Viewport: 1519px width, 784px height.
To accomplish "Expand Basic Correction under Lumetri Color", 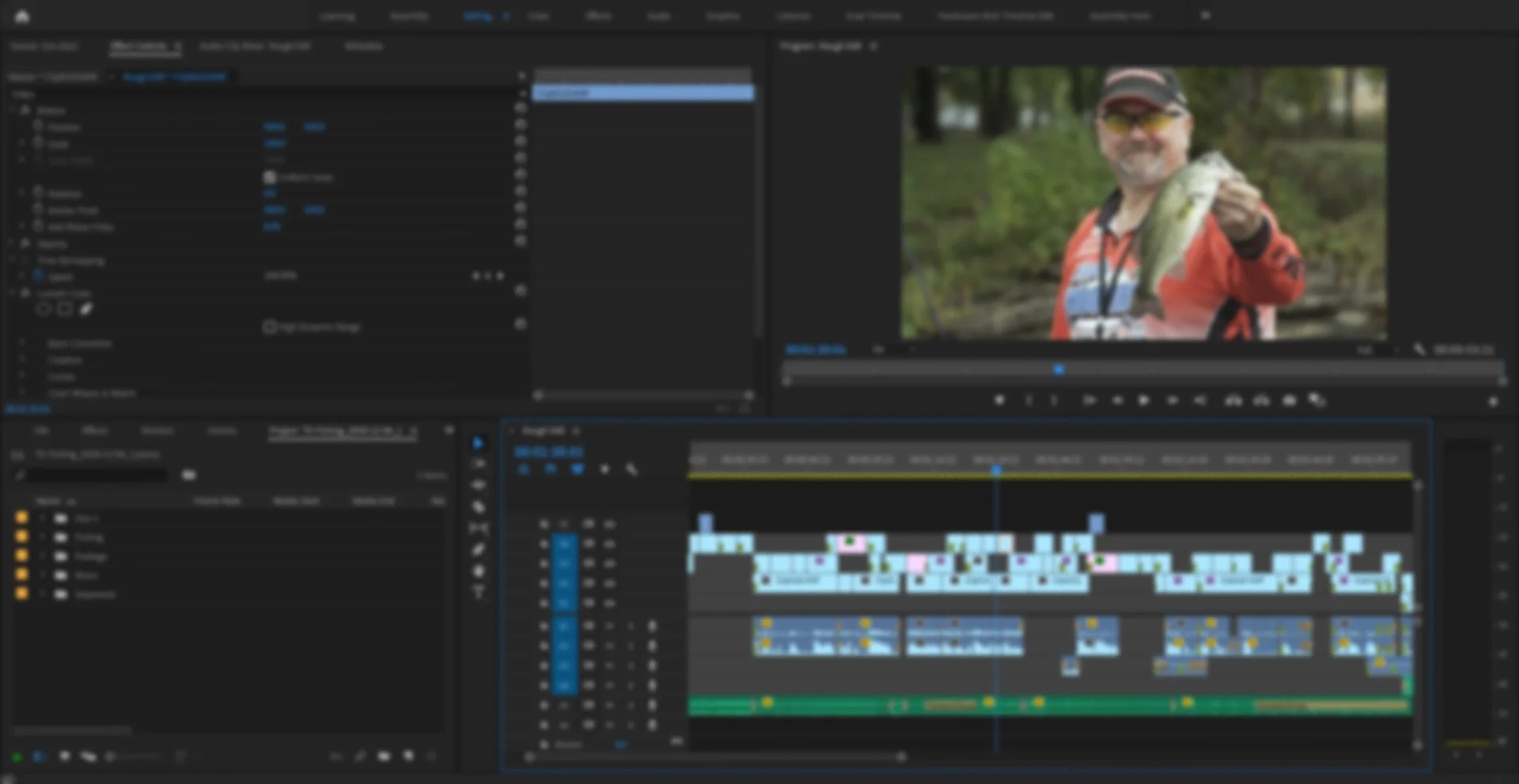I will pyautogui.click(x=22, y=343).
